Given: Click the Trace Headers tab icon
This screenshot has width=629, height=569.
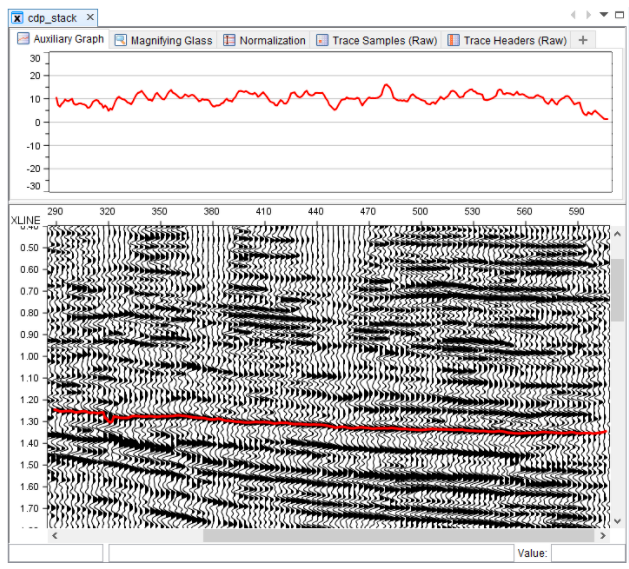Looking at the screenshot, I should [x=453, y=40].
